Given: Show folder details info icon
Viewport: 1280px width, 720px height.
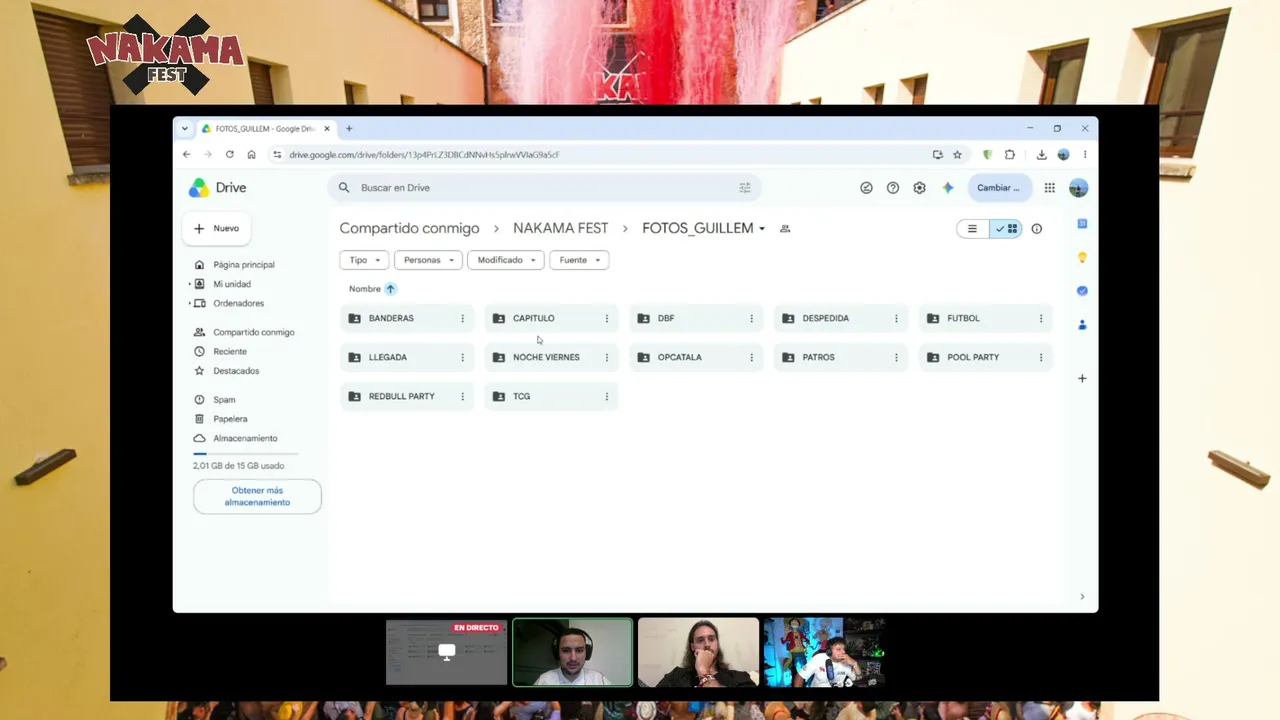Looking at the screenshot, I should (1037, 229).
